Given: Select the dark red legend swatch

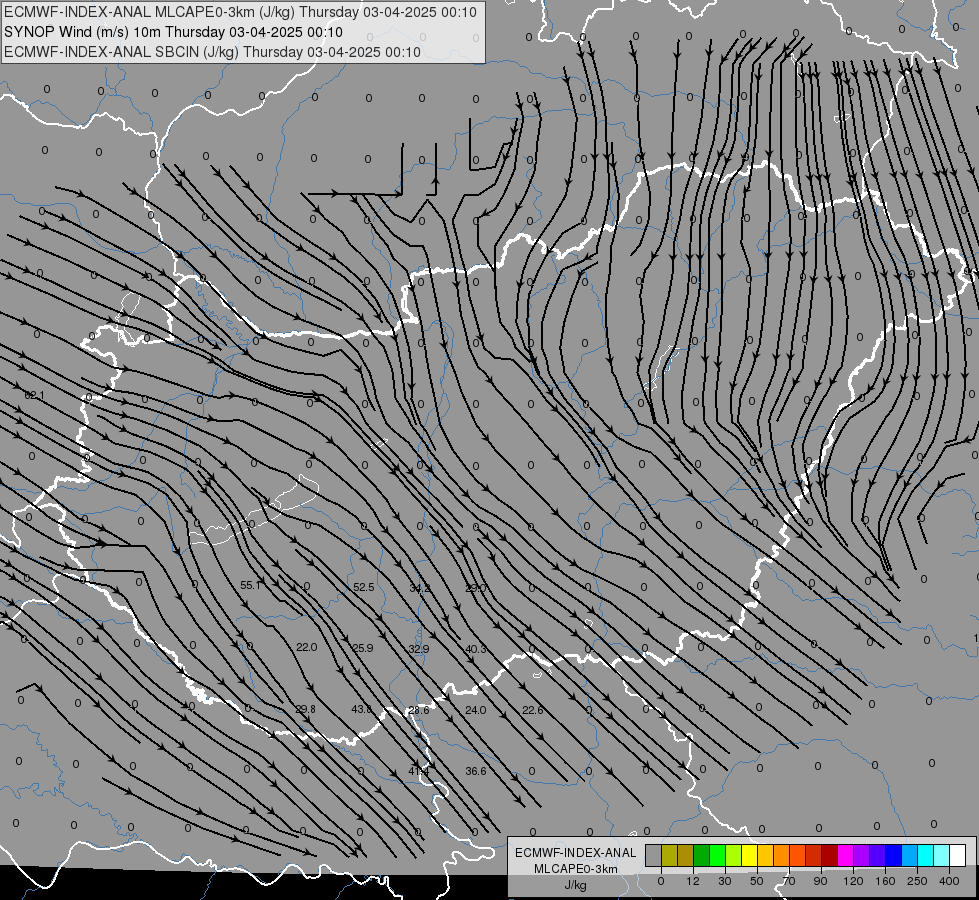Looking at the screenshot, I should (x=830, y=855).
